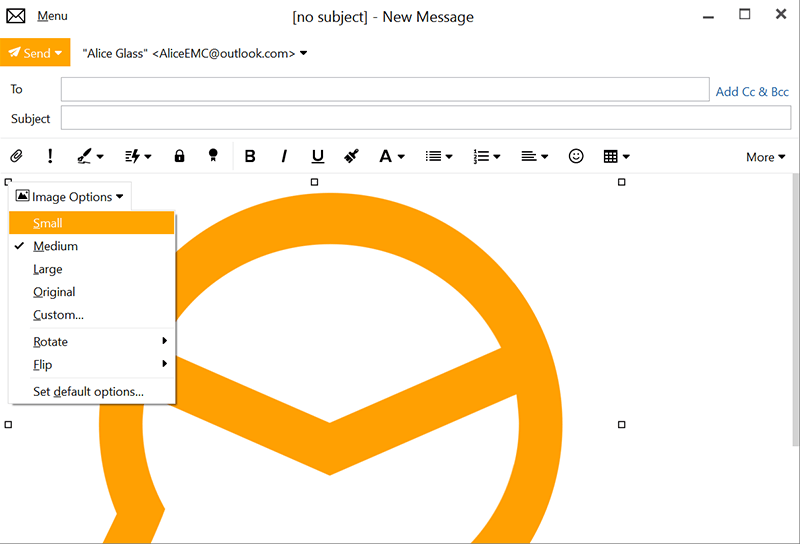Open the Rotate submenu

click(92, 341)
